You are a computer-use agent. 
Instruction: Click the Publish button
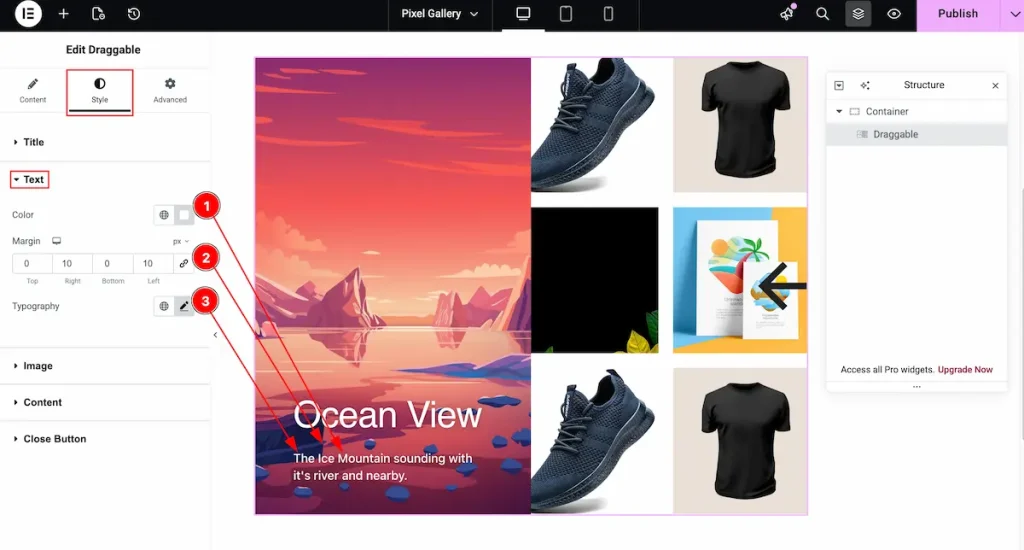pyautogui.click(x=957, y=14)
